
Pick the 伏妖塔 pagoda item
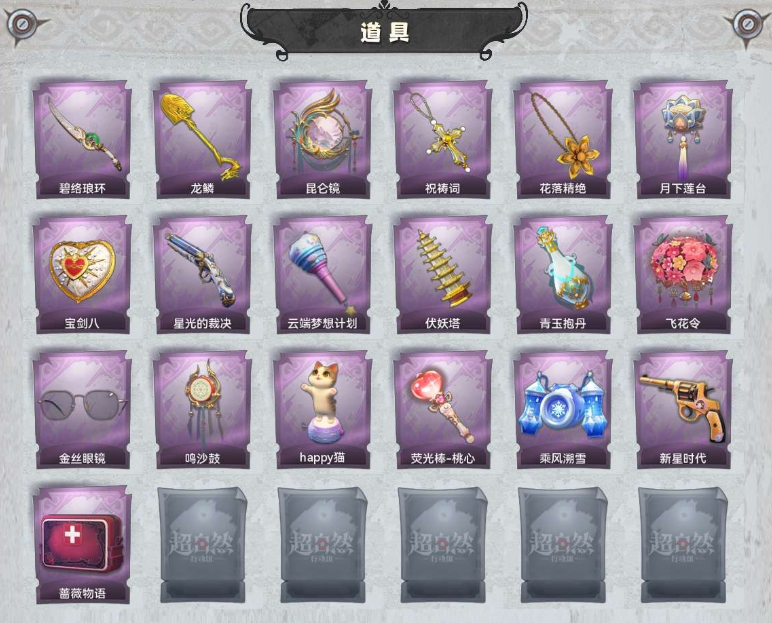point(443,275)
